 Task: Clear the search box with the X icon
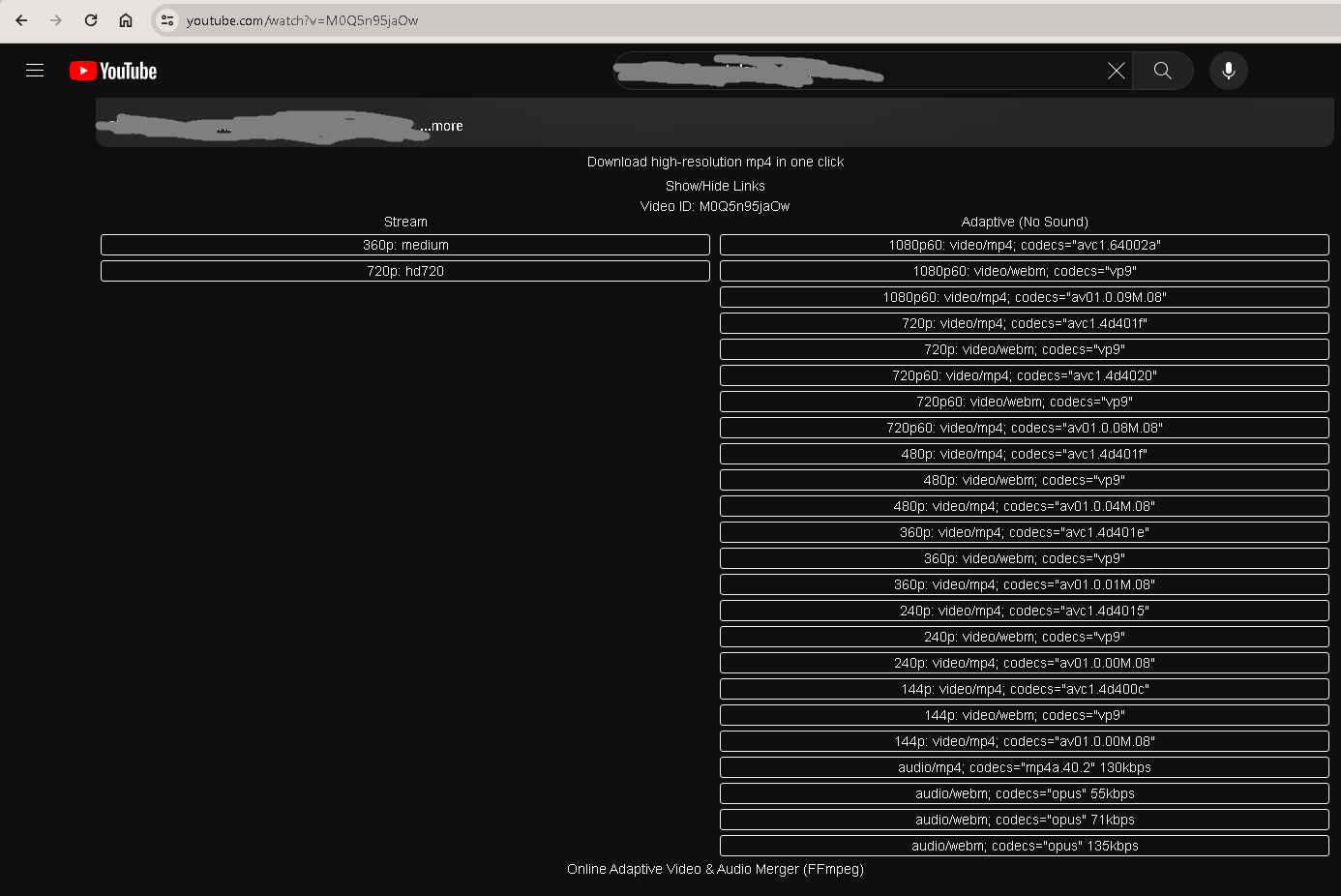click(x=1116, y=71)
